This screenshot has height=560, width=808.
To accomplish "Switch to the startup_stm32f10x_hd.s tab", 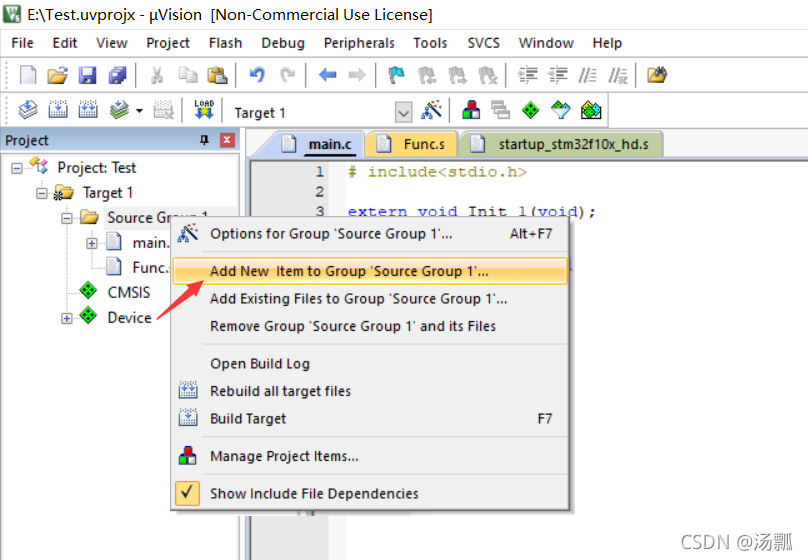I will click(x=562, y=144).
